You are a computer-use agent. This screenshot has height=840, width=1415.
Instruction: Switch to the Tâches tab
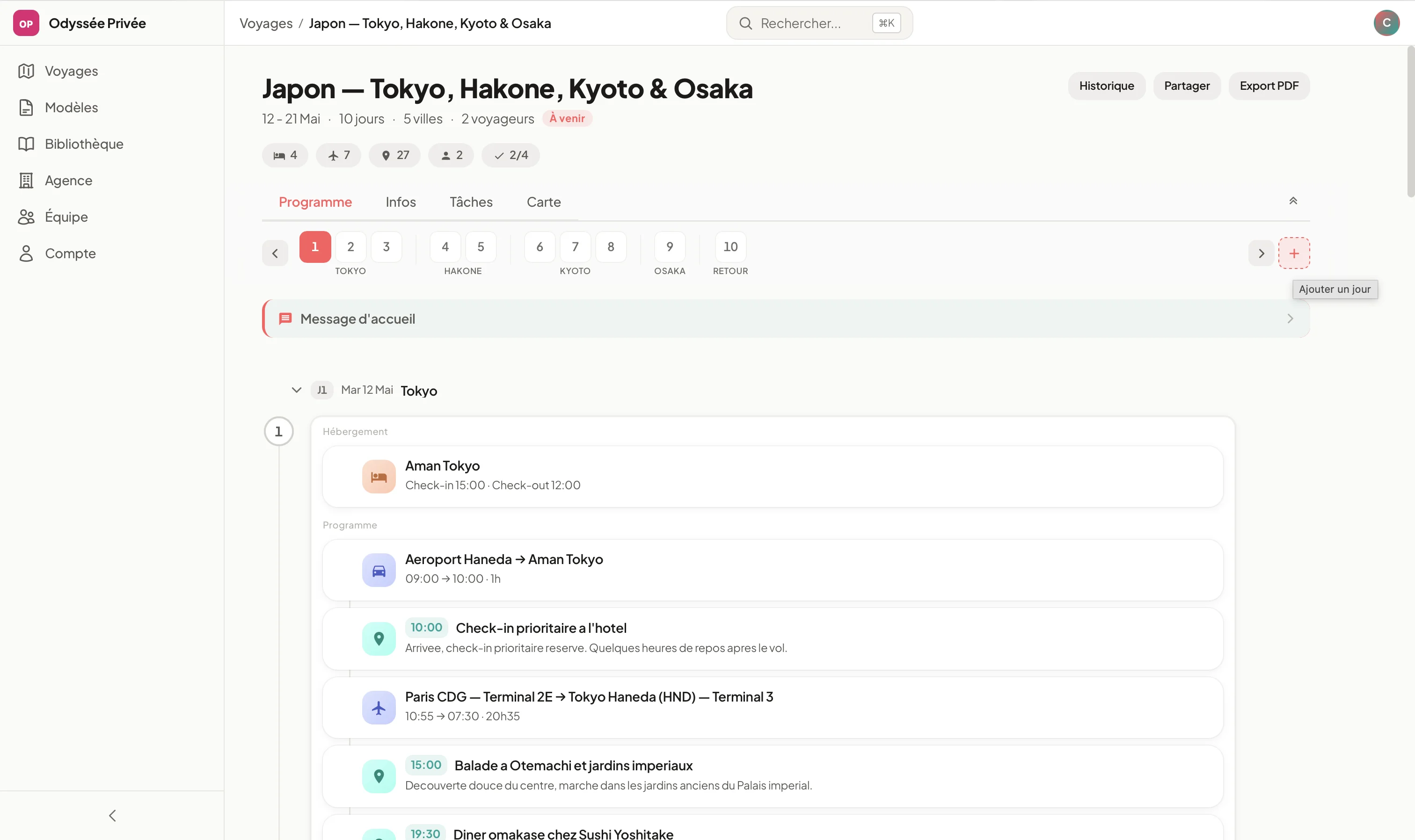[471, 202]
